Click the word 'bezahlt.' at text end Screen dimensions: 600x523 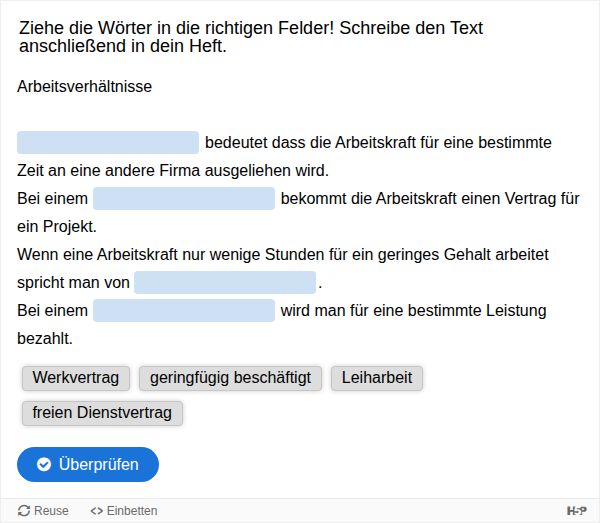[x=45, y=339]
